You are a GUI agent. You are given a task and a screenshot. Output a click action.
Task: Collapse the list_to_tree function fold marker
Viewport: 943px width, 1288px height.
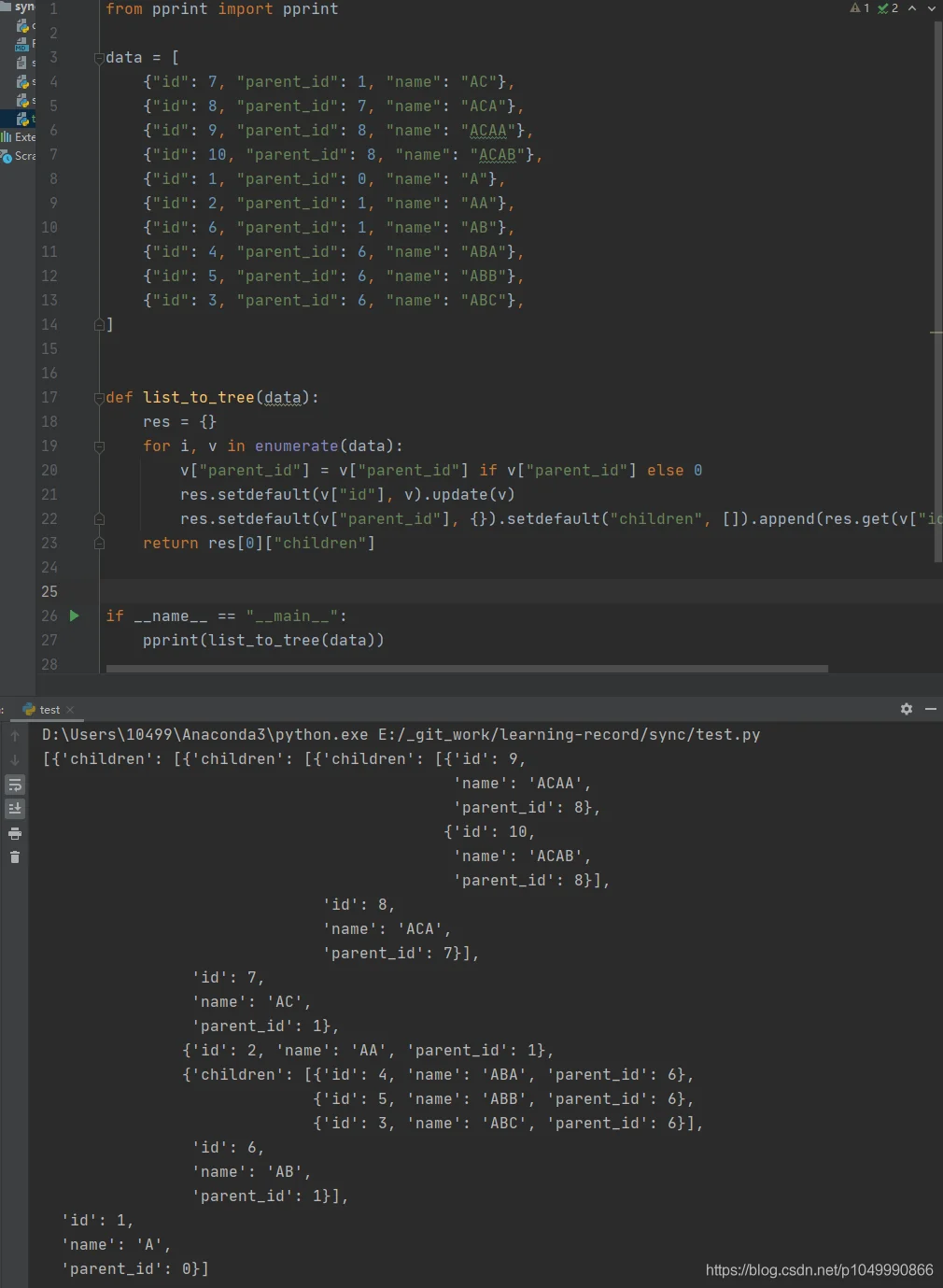click(99, 398)
